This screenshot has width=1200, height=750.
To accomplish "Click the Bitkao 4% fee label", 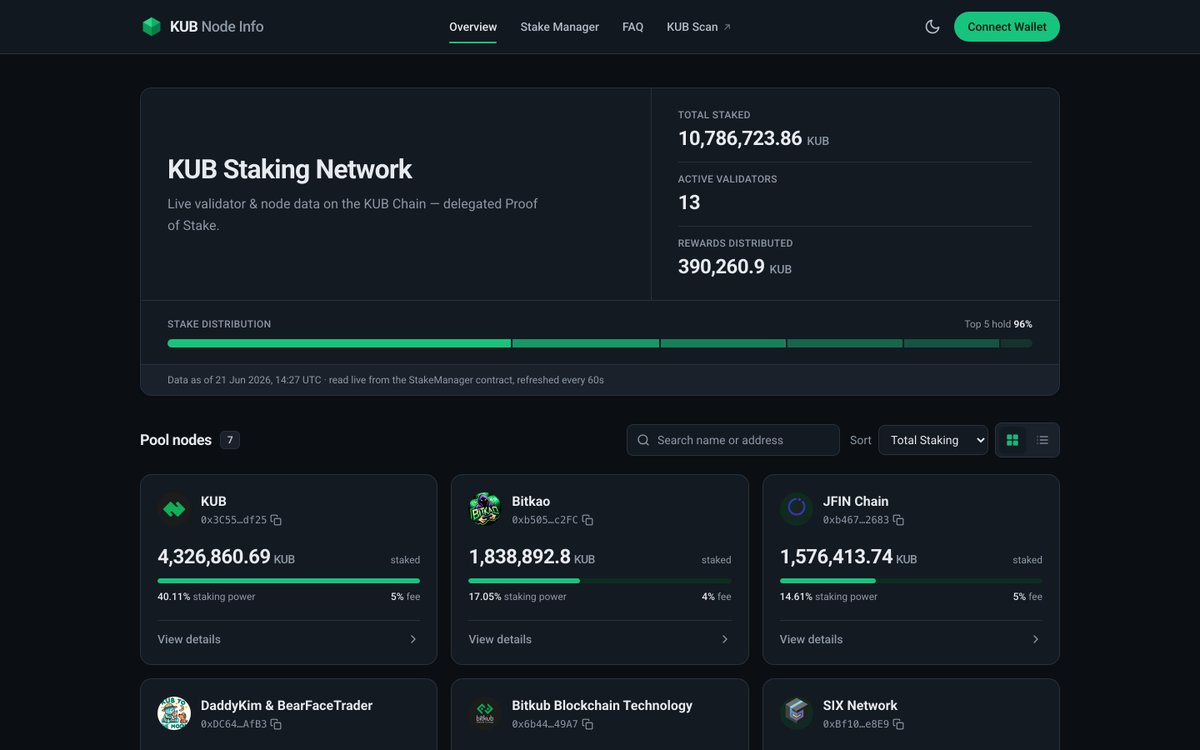I will click(x=716, y=597).
